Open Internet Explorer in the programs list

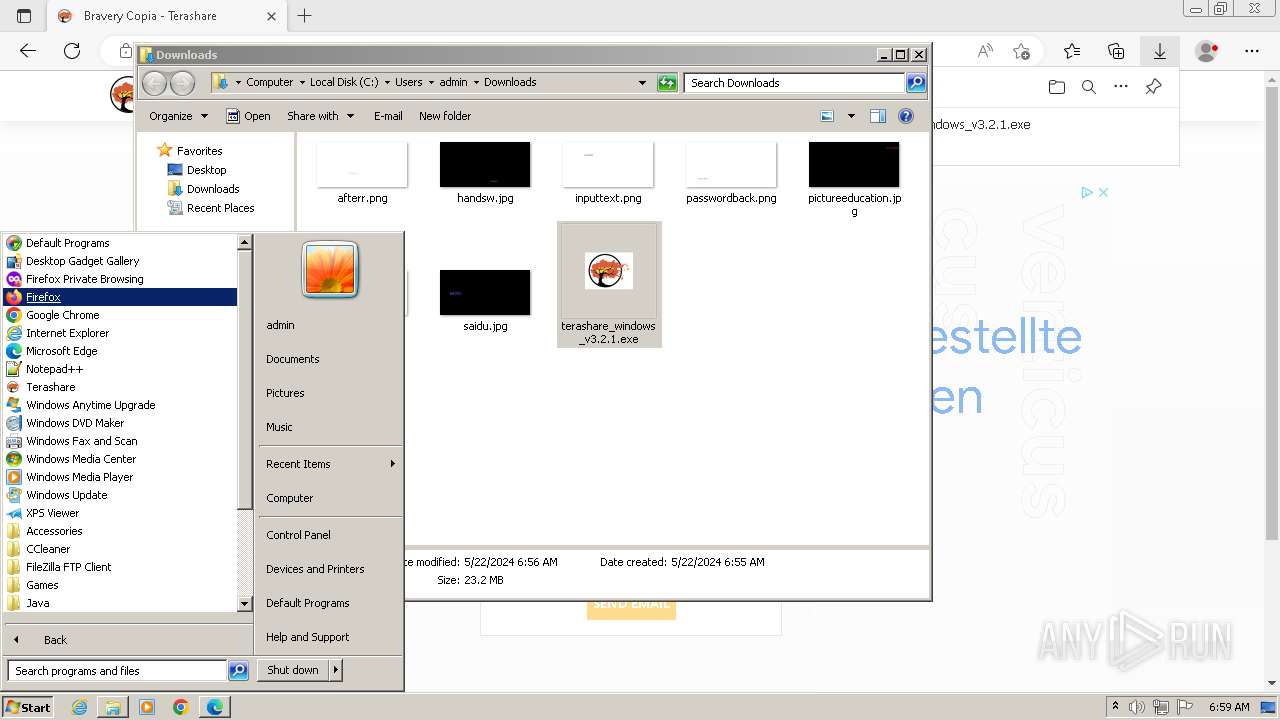point(120,333)
